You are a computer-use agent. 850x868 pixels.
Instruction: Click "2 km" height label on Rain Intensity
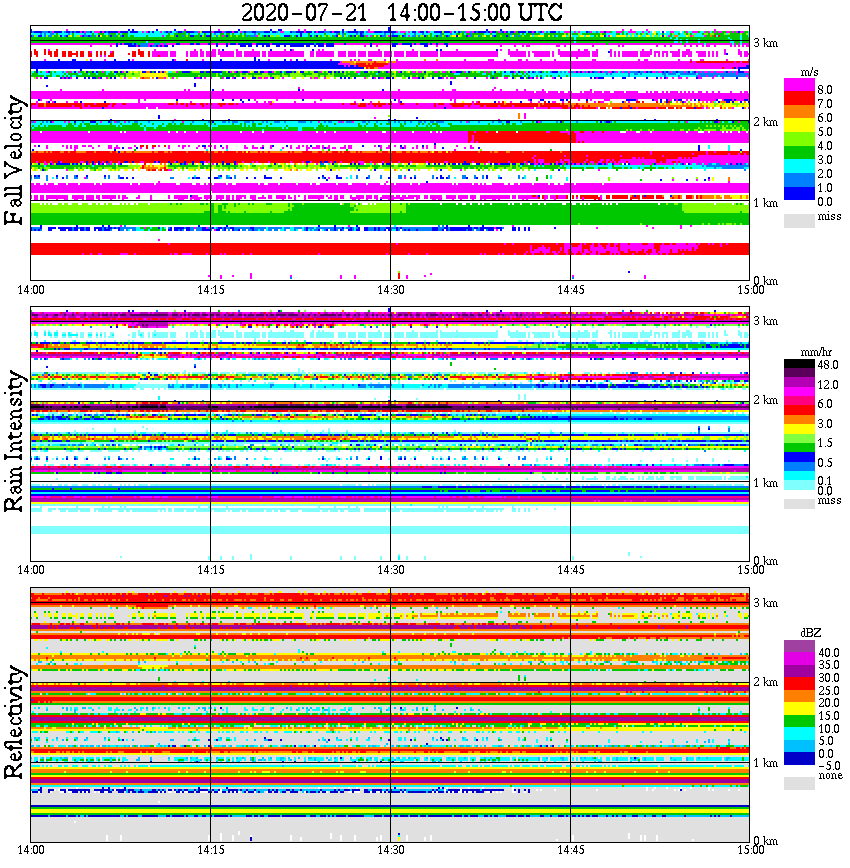pos(765,400)
